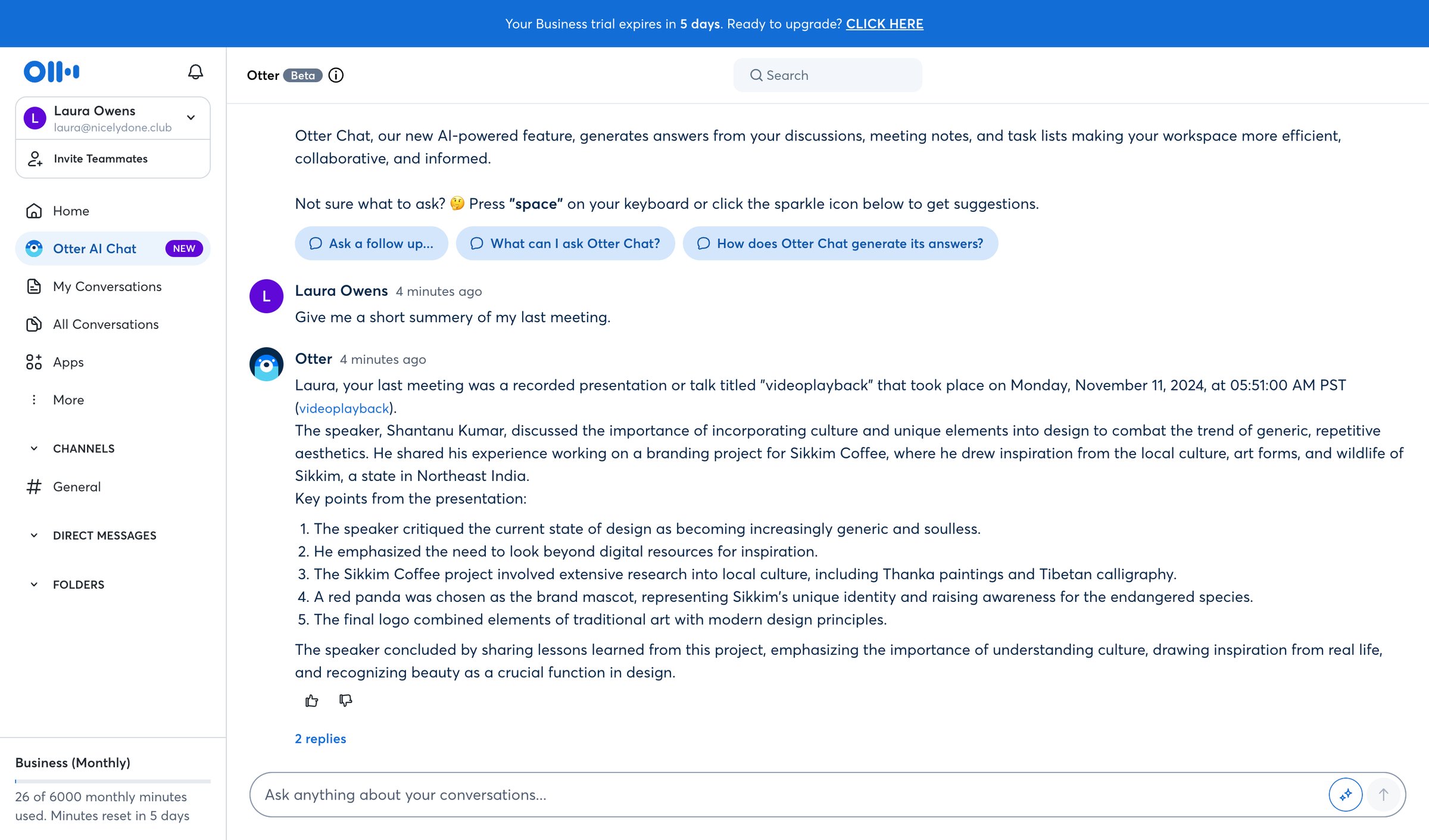1429x840 pixels.
Task: Click Laura Owens purple avatar in sidebar
Action: coord(35,118)
